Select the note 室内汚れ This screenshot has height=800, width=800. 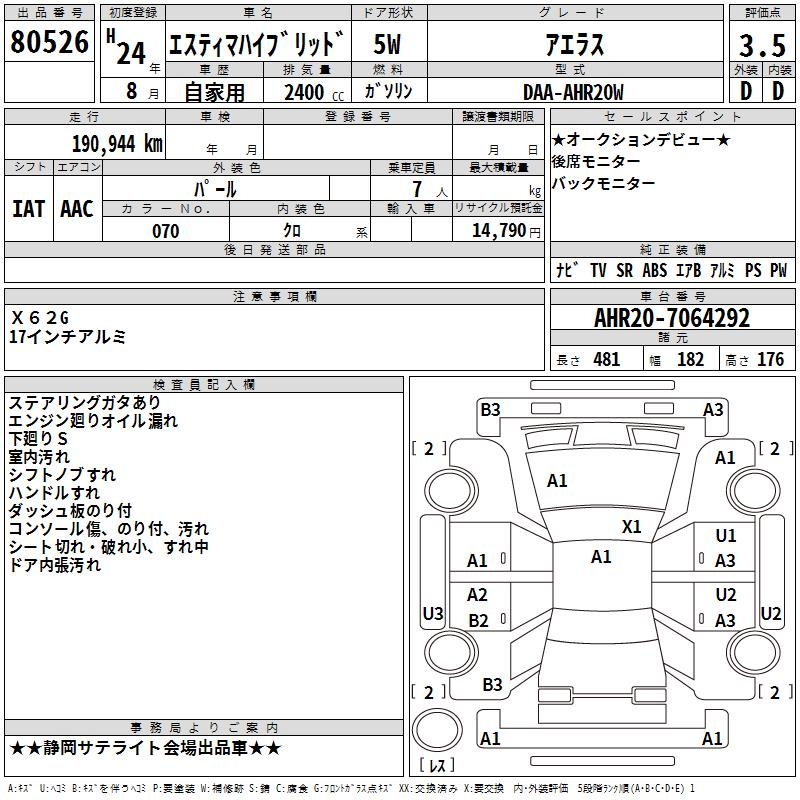(x=39, y=457)
